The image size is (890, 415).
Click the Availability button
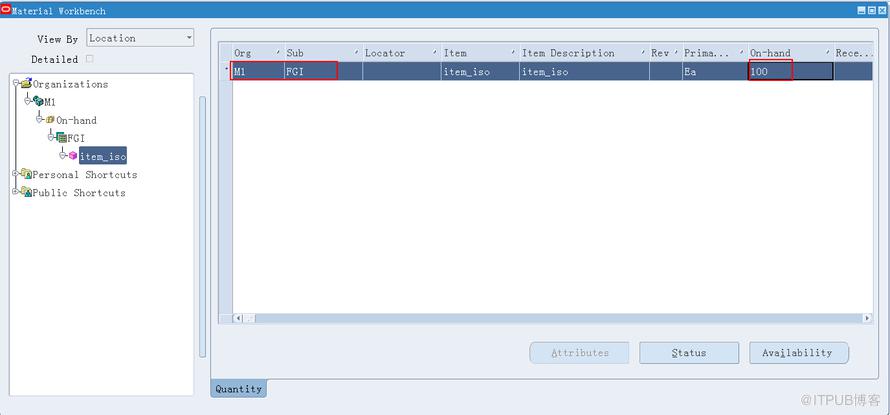(x=799, y=353)
